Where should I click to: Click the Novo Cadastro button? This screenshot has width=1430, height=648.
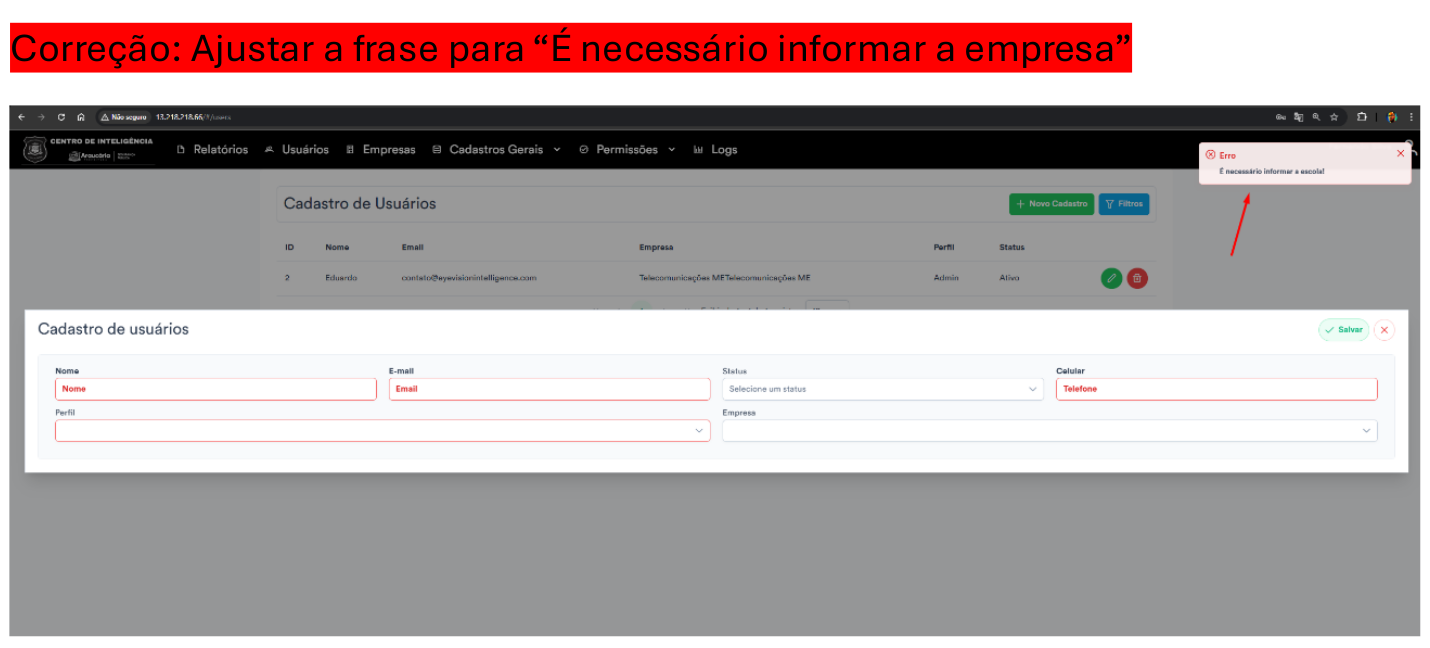coord(1051,204)
